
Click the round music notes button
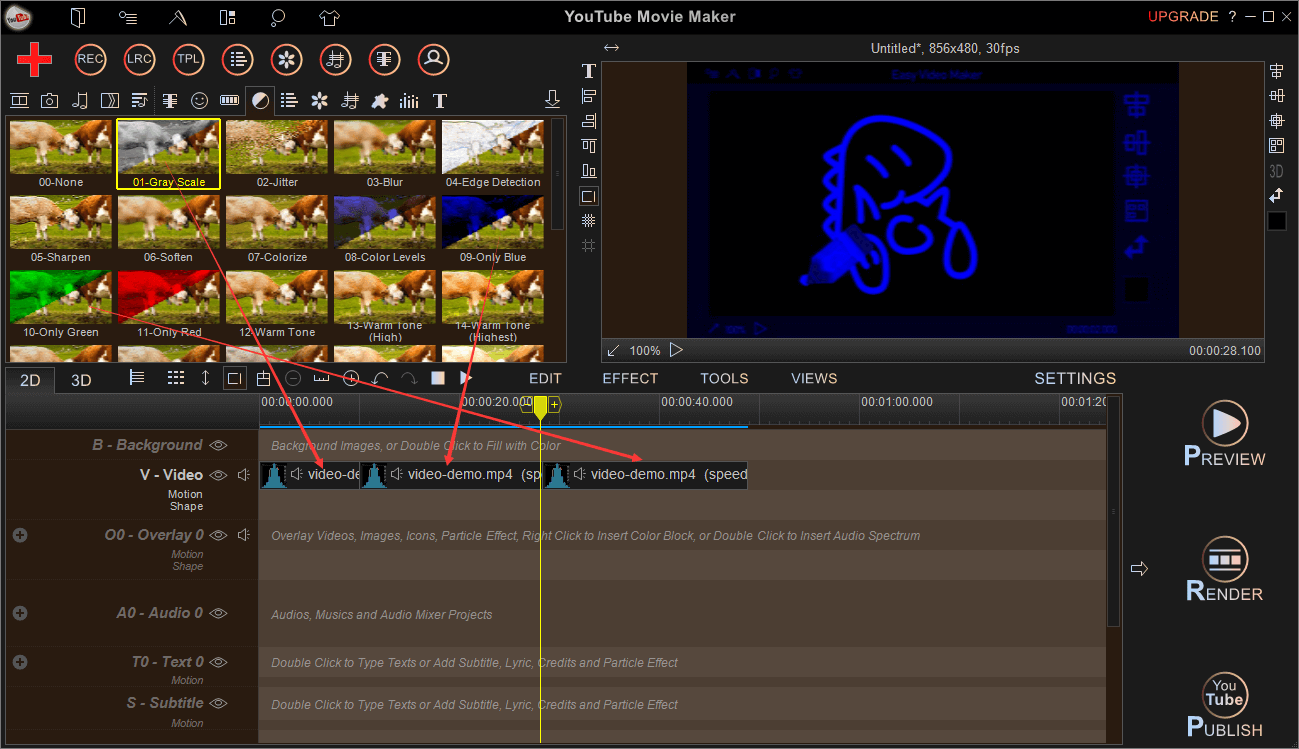[335, 60]
